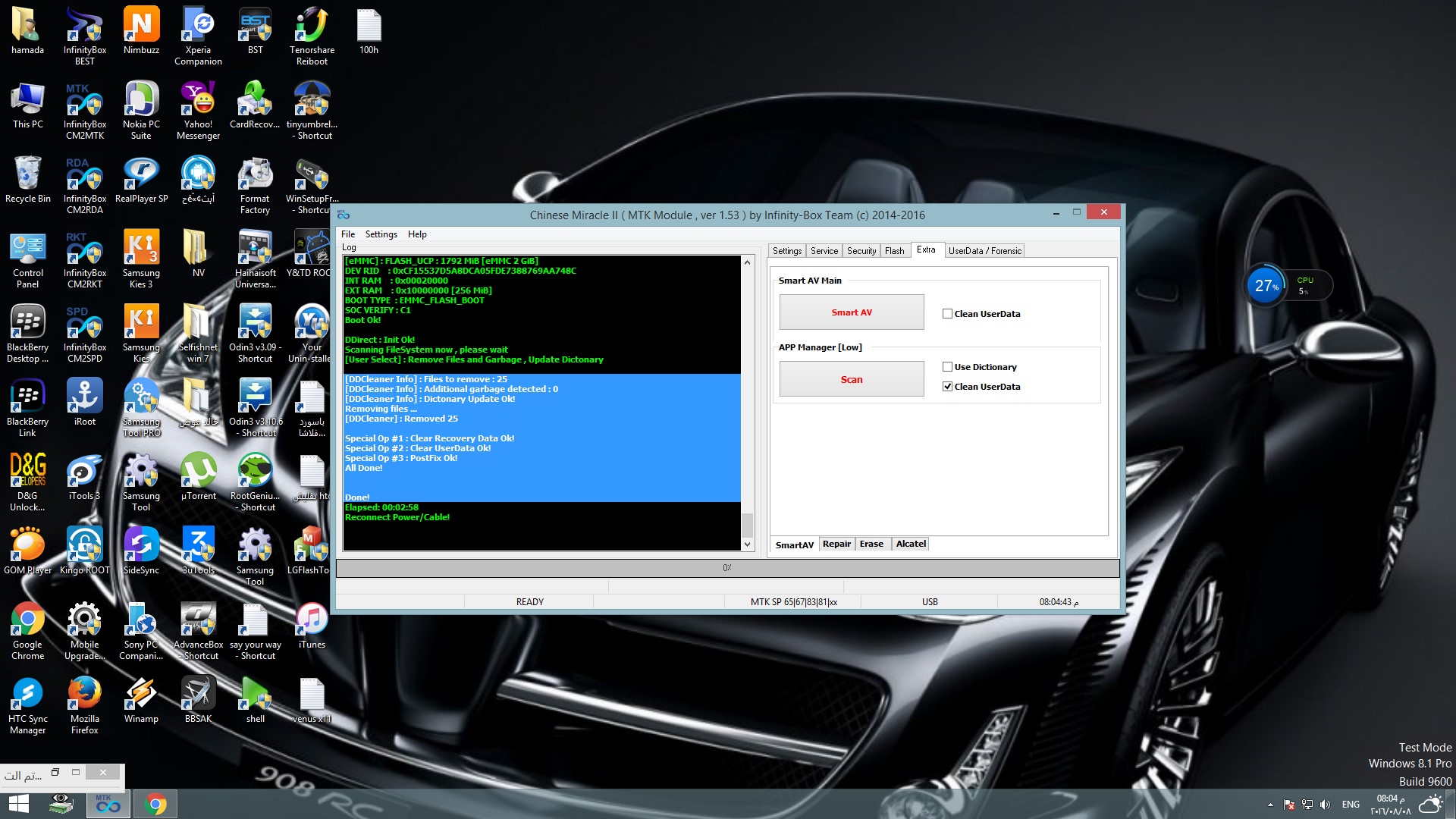Launch Xperia Companion from the desktop
This screenshot has width=1456, height=819.
tap(199, 36)
